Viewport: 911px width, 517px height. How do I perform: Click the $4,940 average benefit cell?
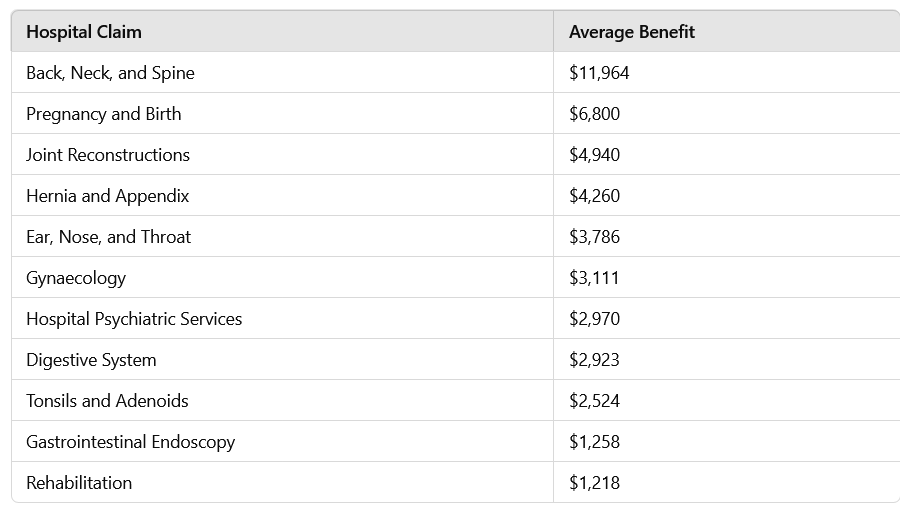[594, 155]
